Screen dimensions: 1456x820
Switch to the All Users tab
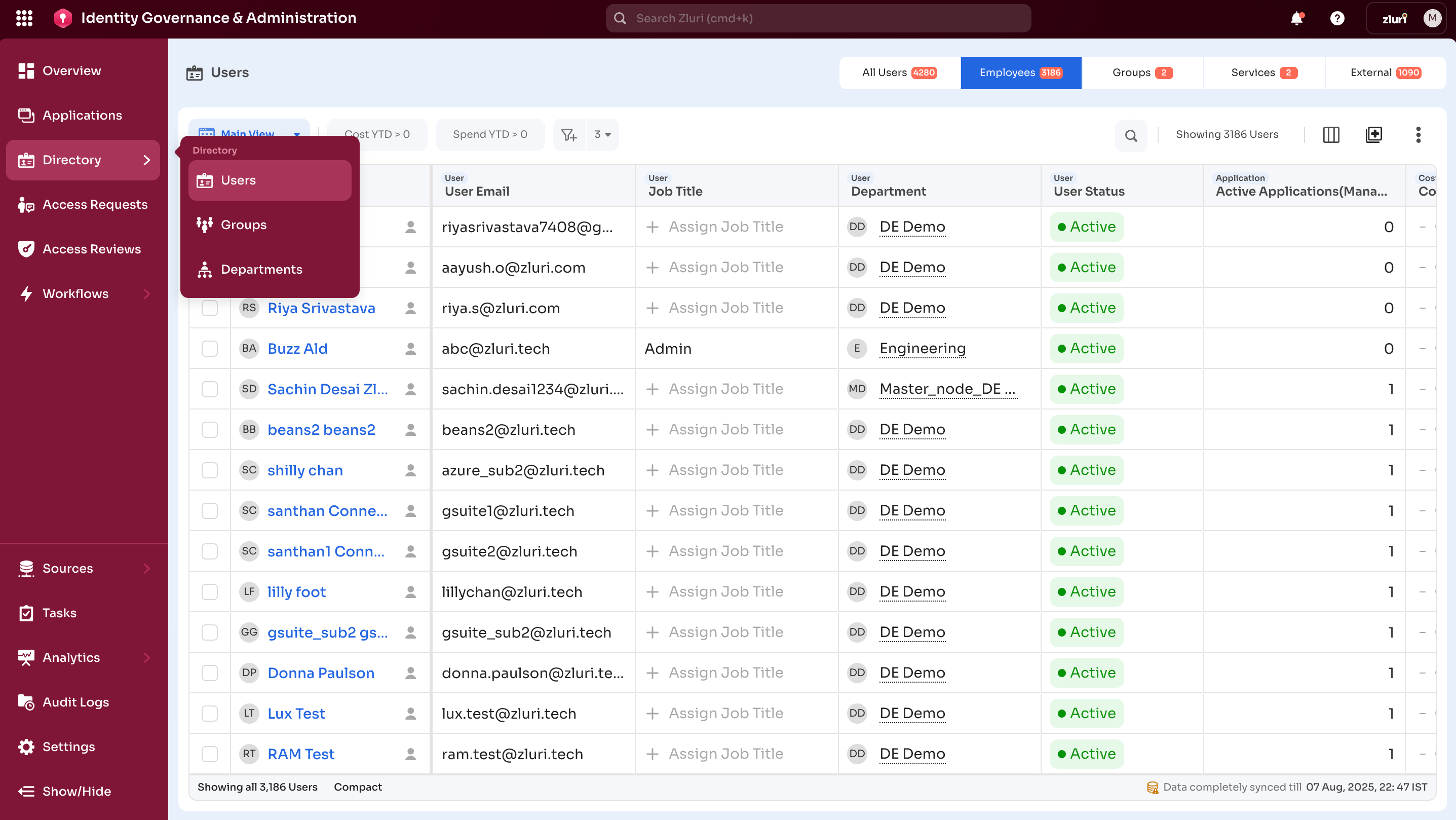pyautogui.click(x=899, y=72)
